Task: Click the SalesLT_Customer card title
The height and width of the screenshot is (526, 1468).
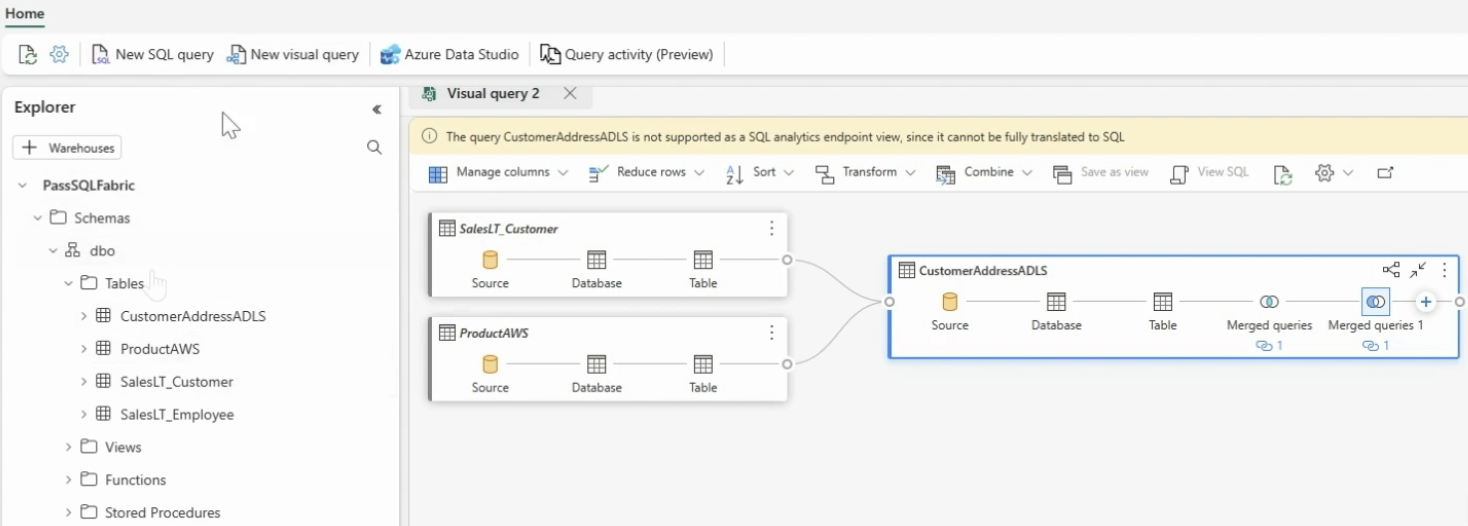Action: (508, 229)
